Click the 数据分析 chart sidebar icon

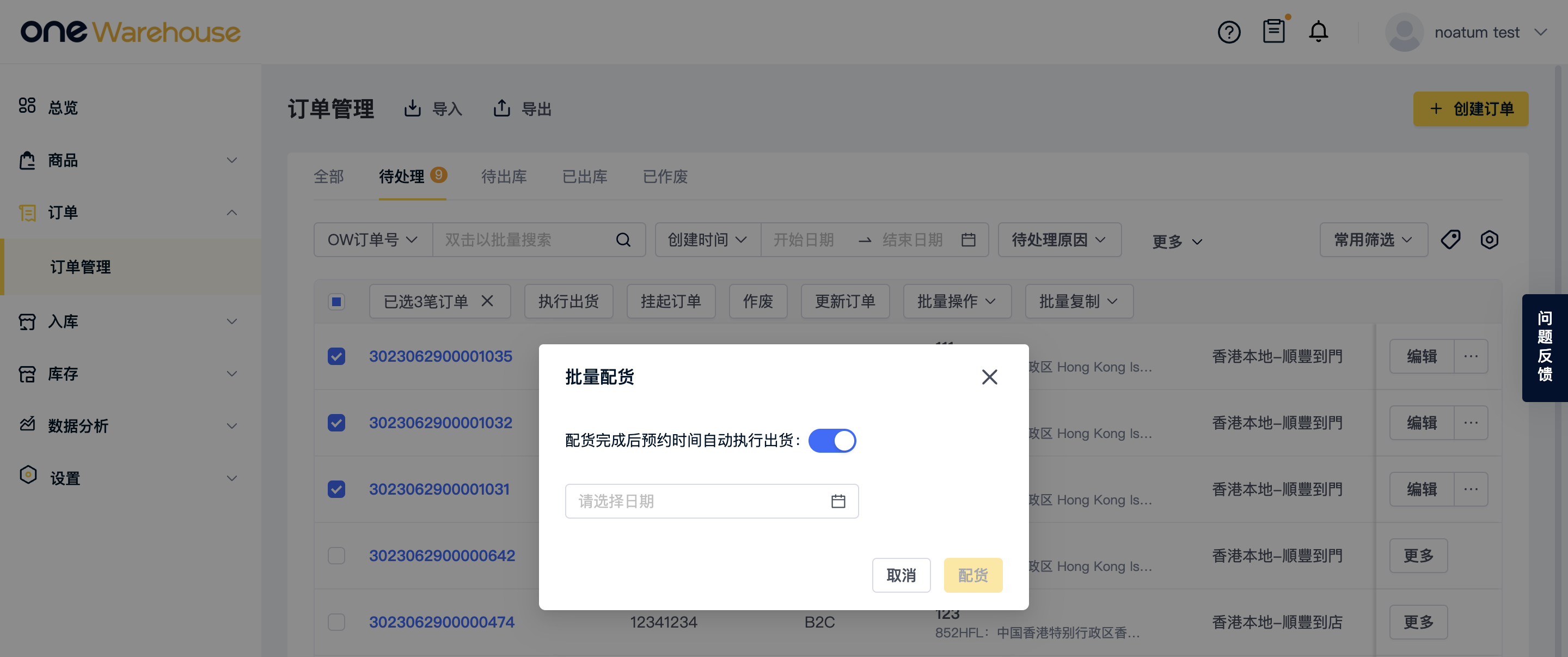27,424
